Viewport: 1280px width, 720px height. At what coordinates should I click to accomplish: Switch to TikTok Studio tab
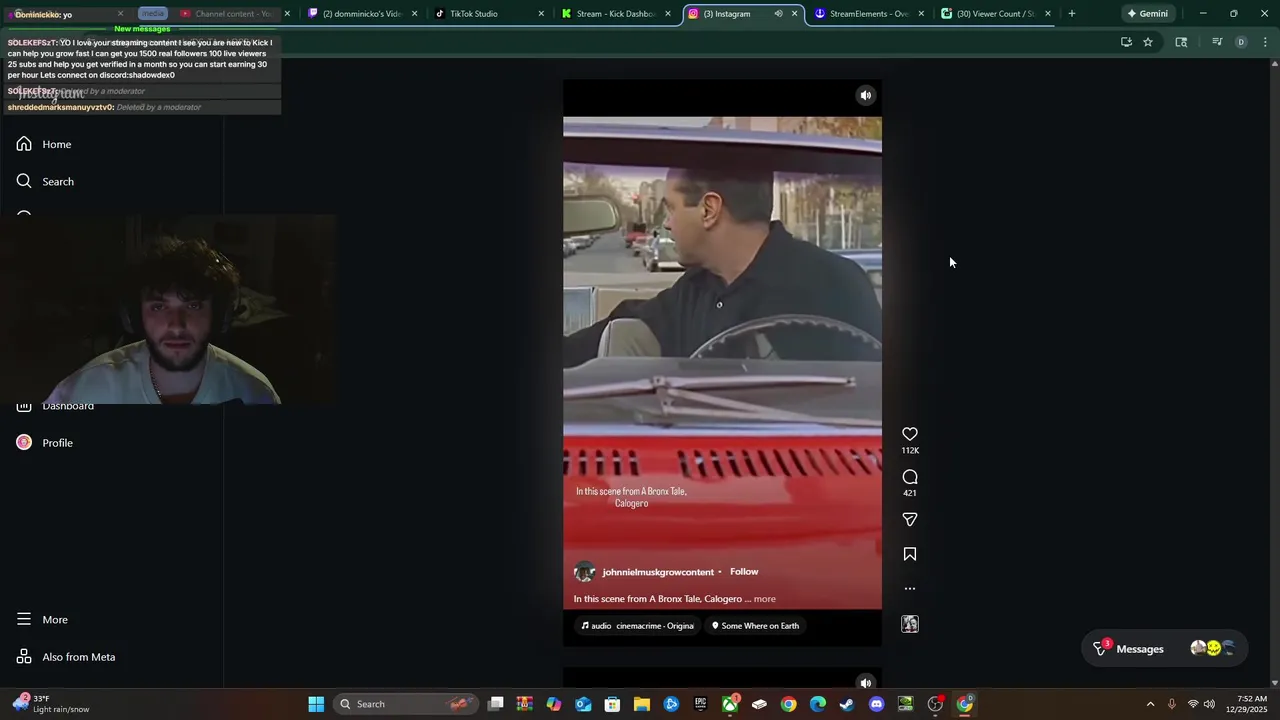488,14
